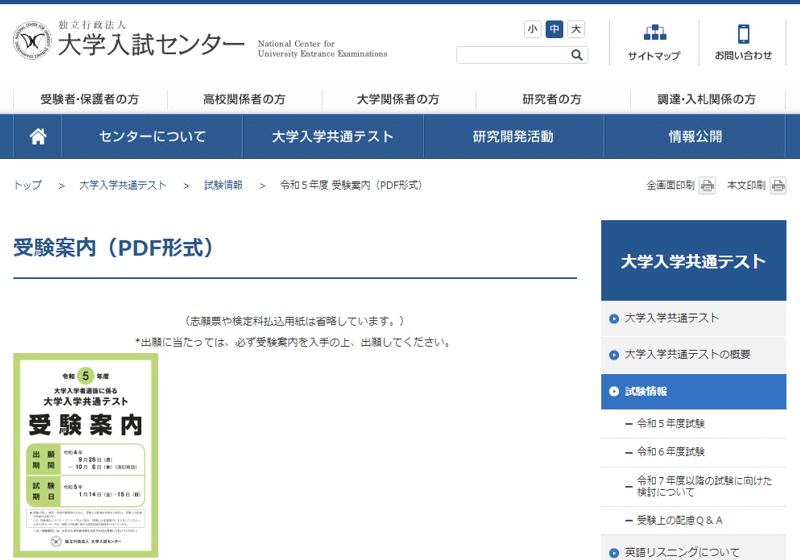Click the 大学入試センター site title
800x560 pixels.
click(151, 44)
